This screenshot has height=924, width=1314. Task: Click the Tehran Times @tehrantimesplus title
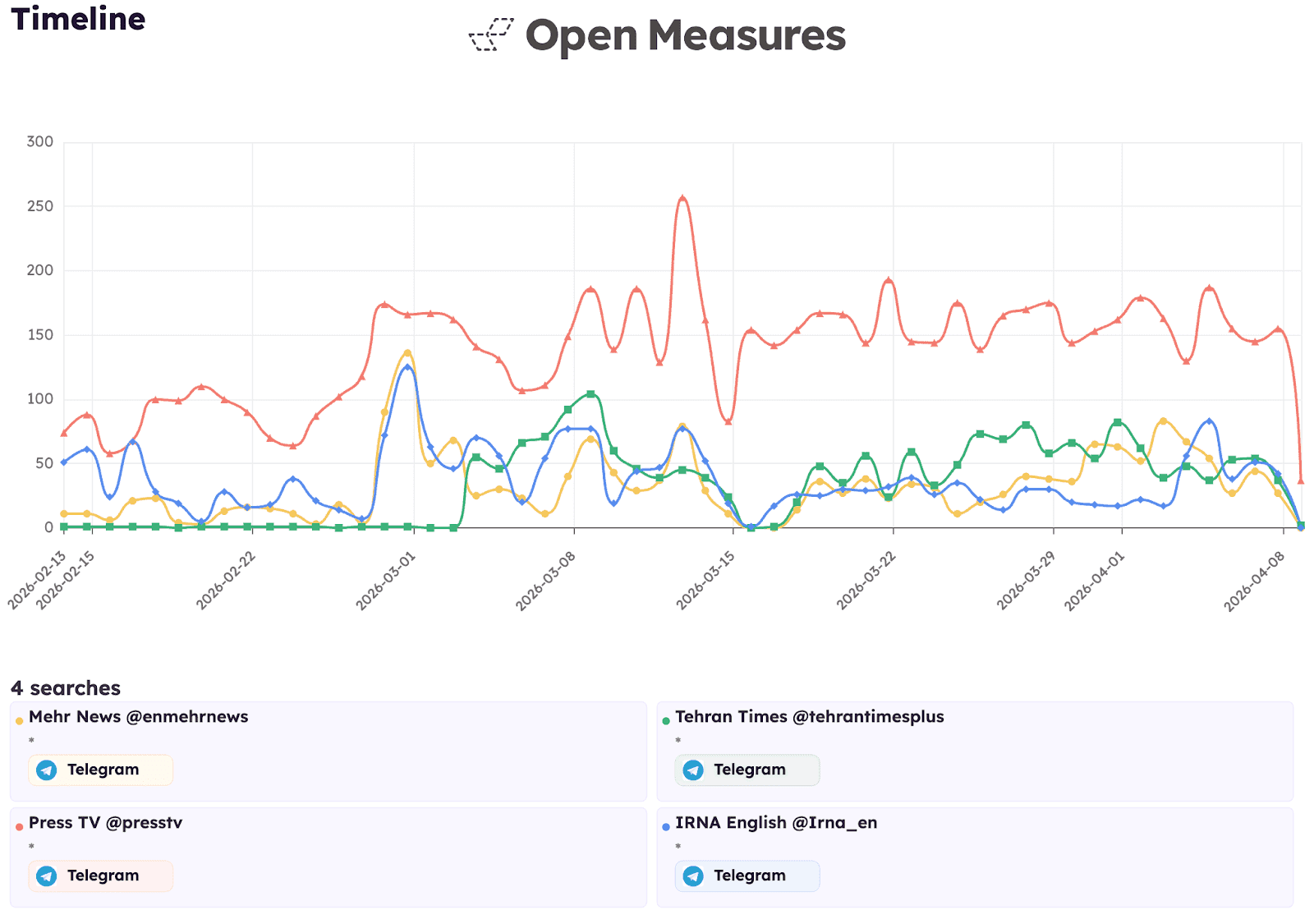point(809,717)
